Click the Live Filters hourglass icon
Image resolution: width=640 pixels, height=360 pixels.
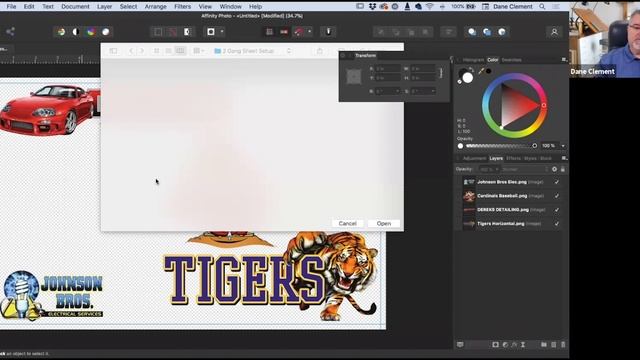pos(523,345)
